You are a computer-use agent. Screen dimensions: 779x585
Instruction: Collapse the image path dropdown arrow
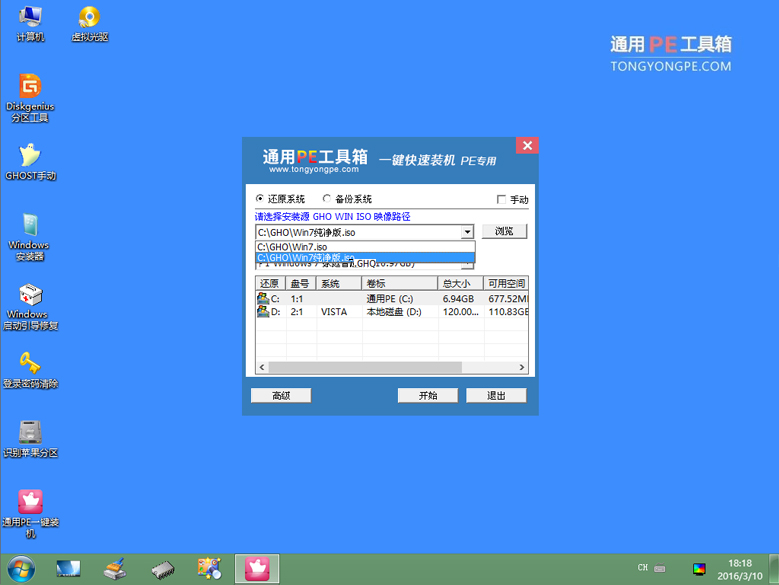pos(467,232)
